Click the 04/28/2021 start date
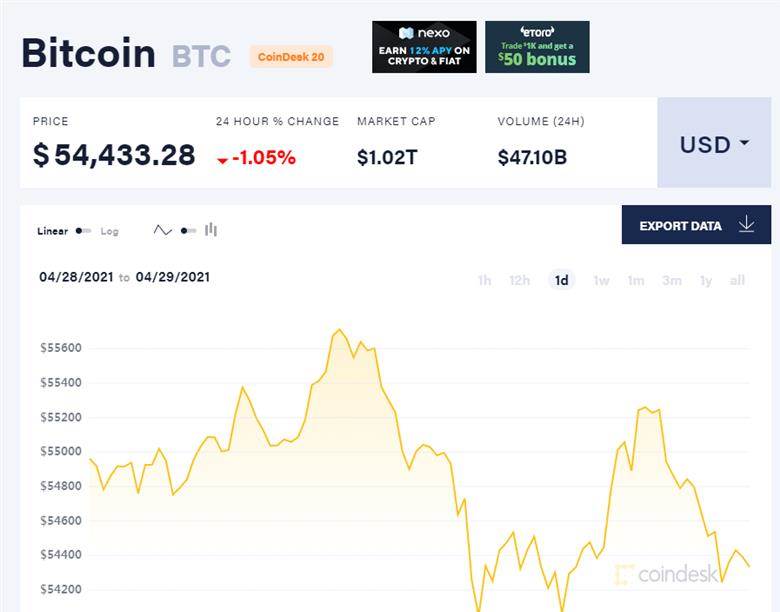The width and height of the screenshot is (780, 612). (77, 277)
